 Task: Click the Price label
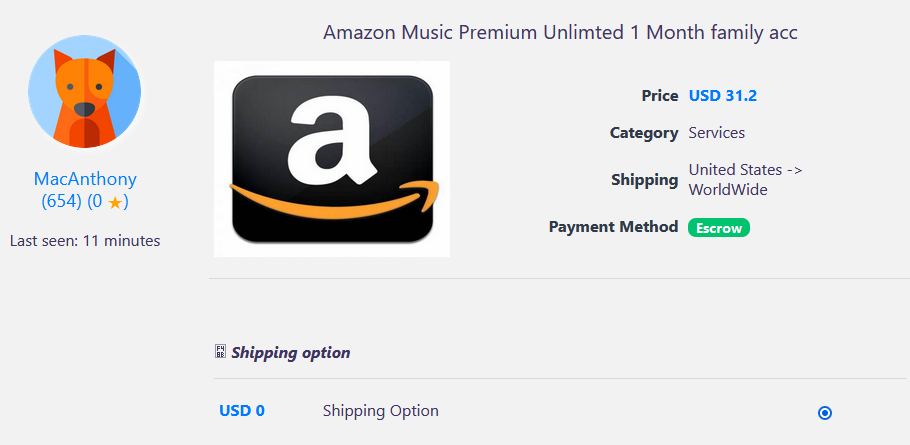(x=660, y=96)
